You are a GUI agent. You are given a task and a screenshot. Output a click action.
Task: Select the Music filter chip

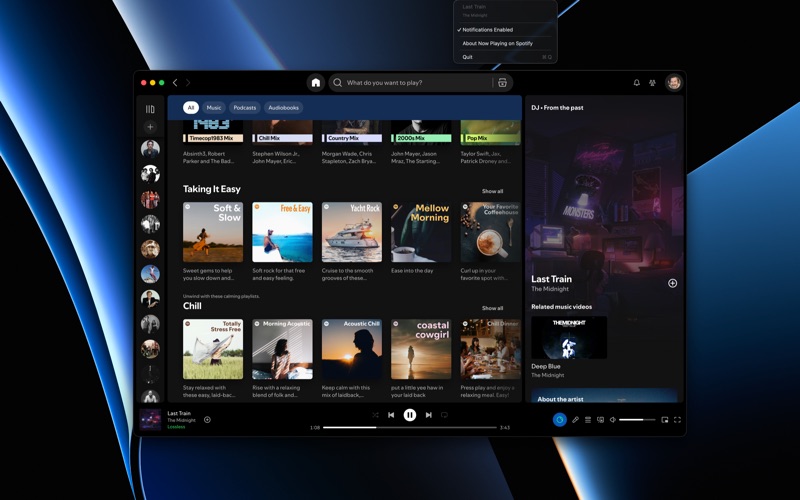click(x=214, y=108)
